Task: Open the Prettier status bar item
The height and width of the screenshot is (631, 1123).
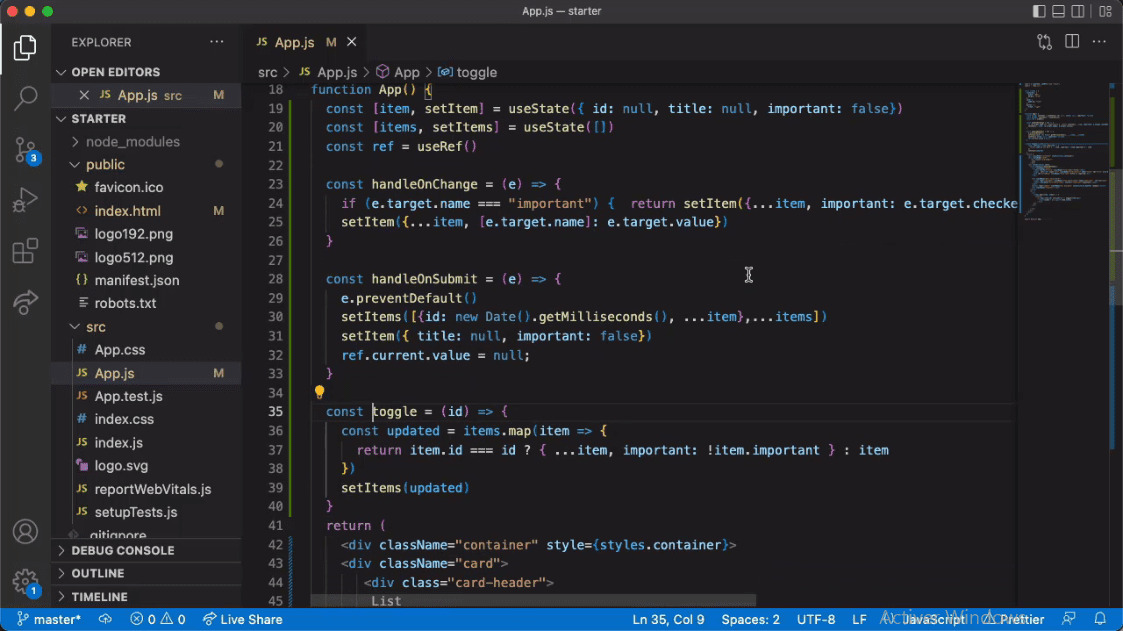Action: 1019,619
